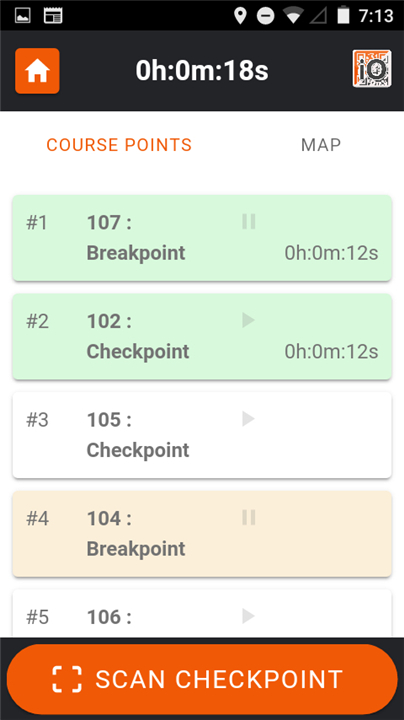Open course point #5 106 card
This screenshot has height=720, width=404.
click(202, 613)
